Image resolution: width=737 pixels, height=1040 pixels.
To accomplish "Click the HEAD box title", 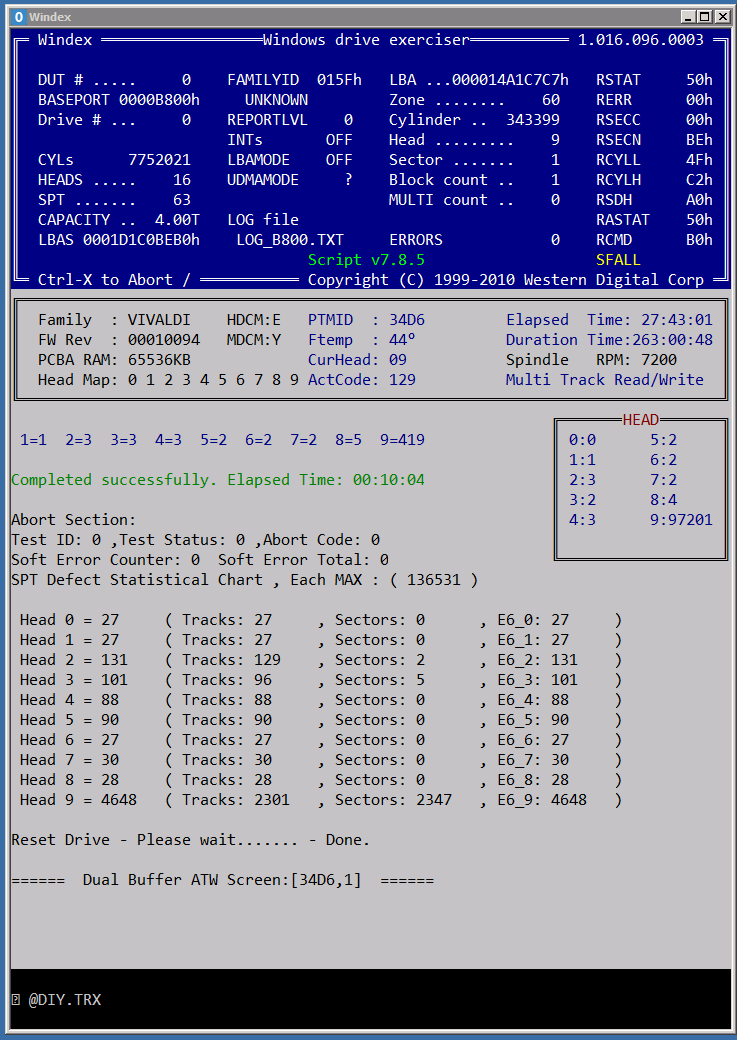I will [641, 420].
